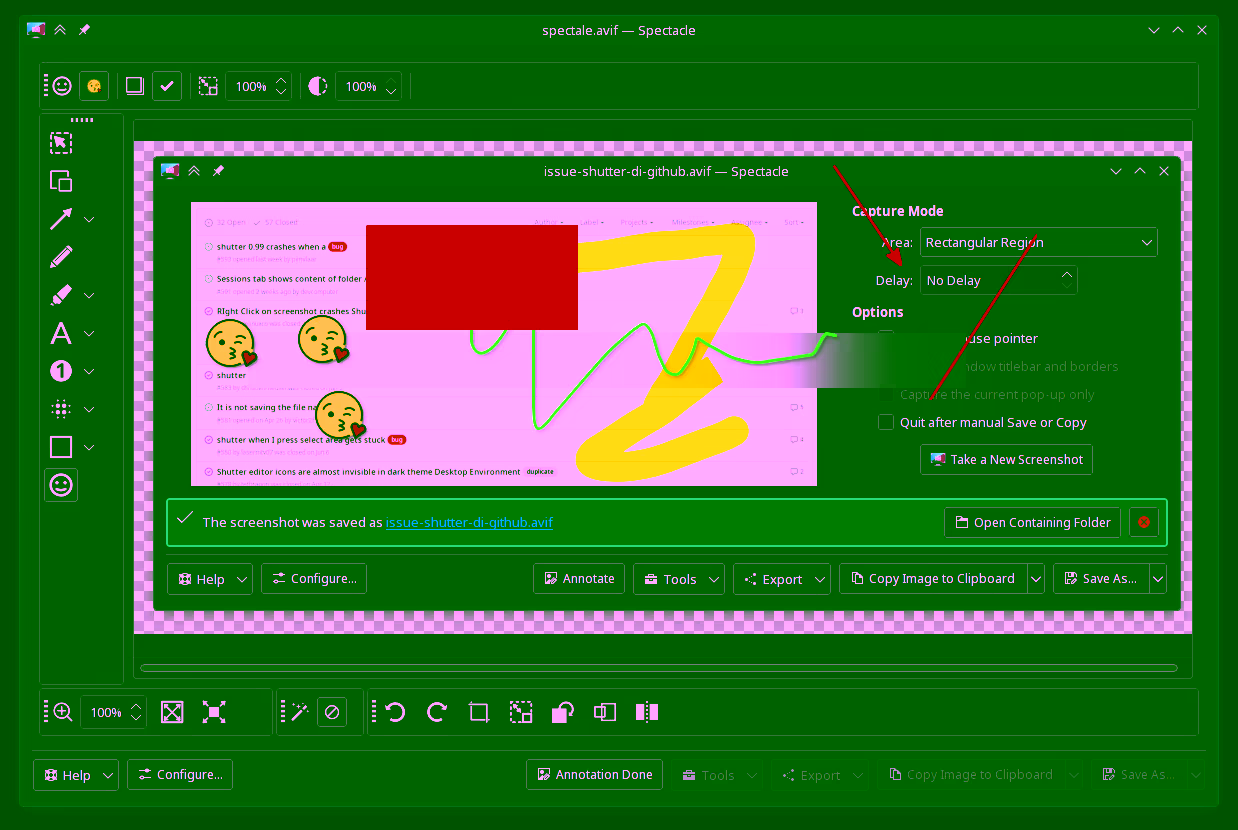Select the Text tool

pyautogui.click(x=61, y=333)
